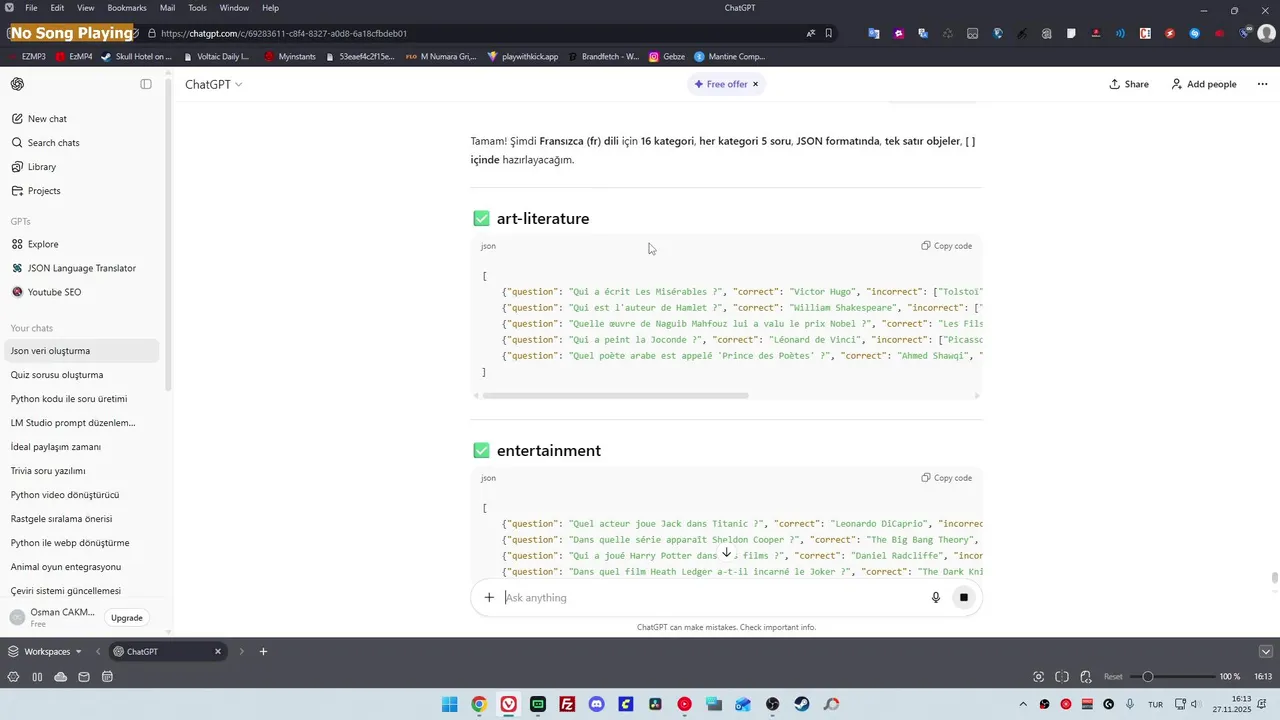Click the art-literature code horizontal scrollbar

pyautogui.click(x=615, y=396)
